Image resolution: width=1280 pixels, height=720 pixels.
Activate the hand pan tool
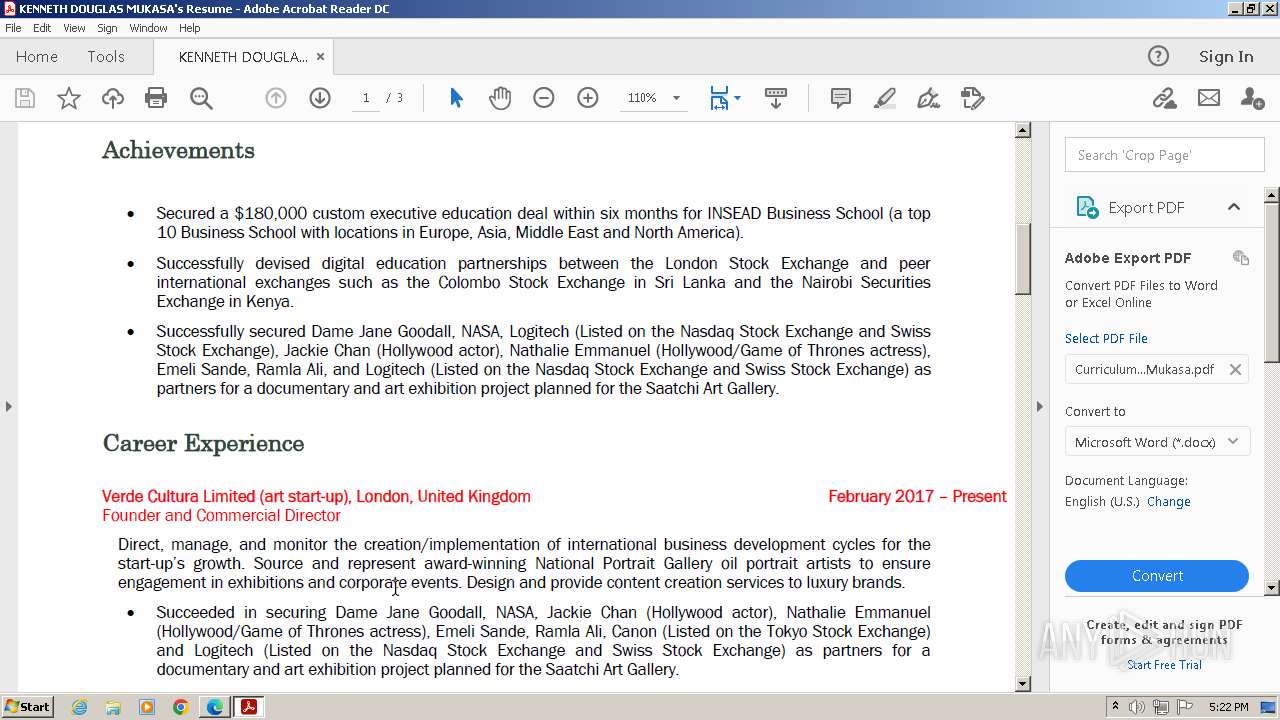[x=500, y=98]
